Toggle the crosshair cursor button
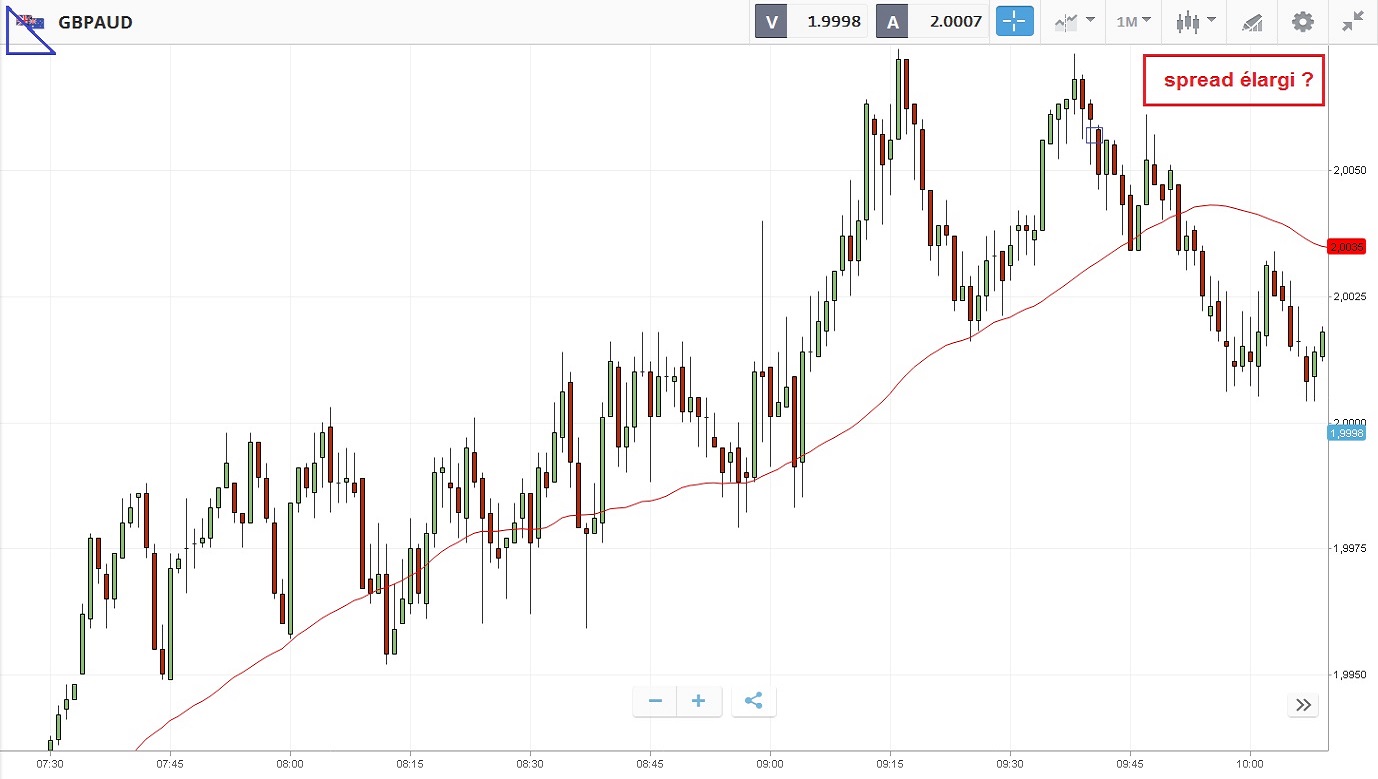This screenshot has width=1378, height=779. tap(1013, 21)
